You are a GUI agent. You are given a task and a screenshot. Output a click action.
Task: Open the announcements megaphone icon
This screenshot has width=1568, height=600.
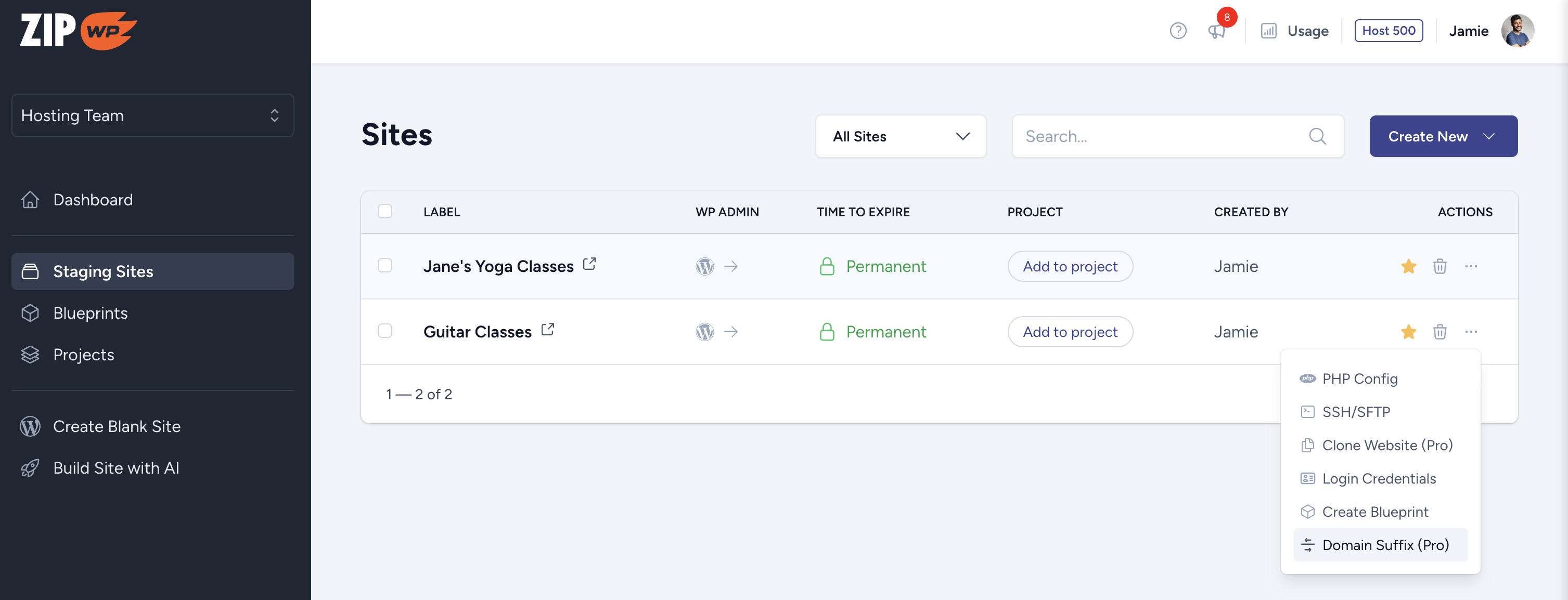[1216, 31]
